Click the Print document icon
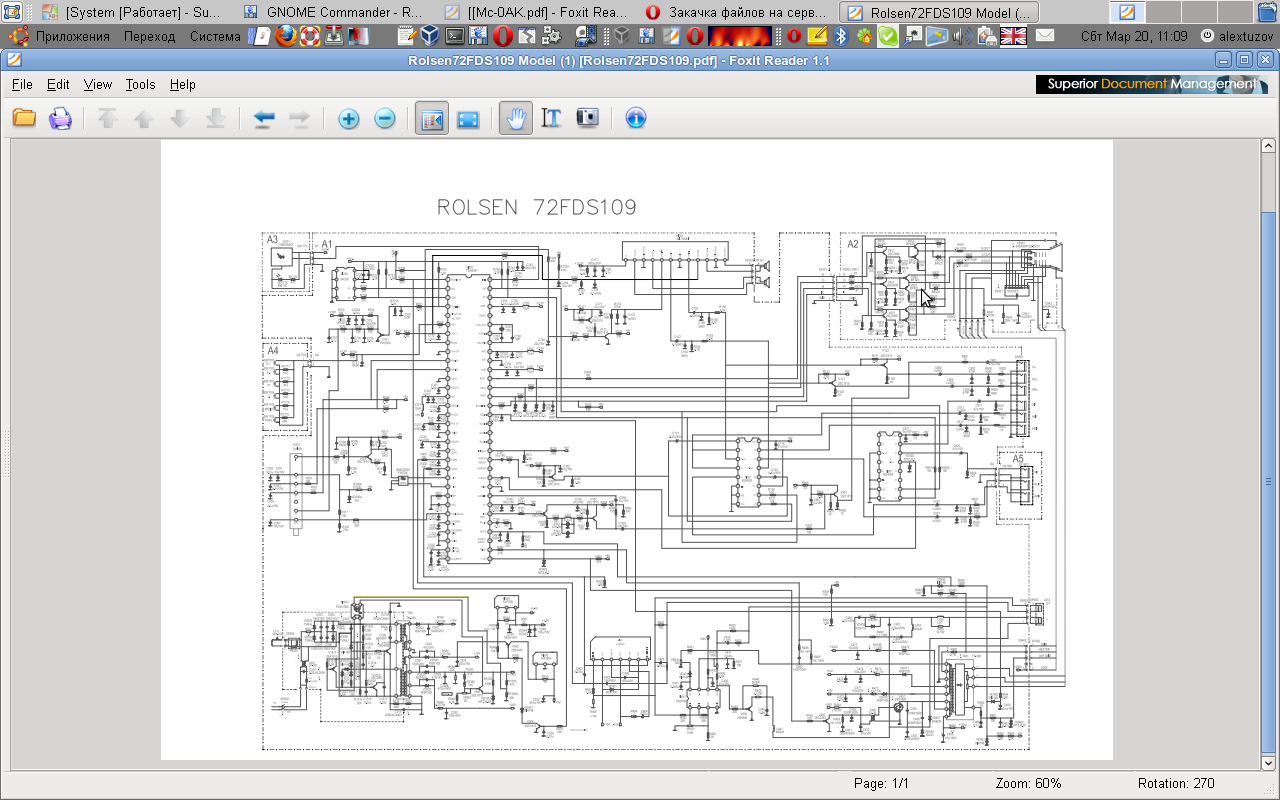The width and height of the screenshot is (1280, 800). point(60,118)
